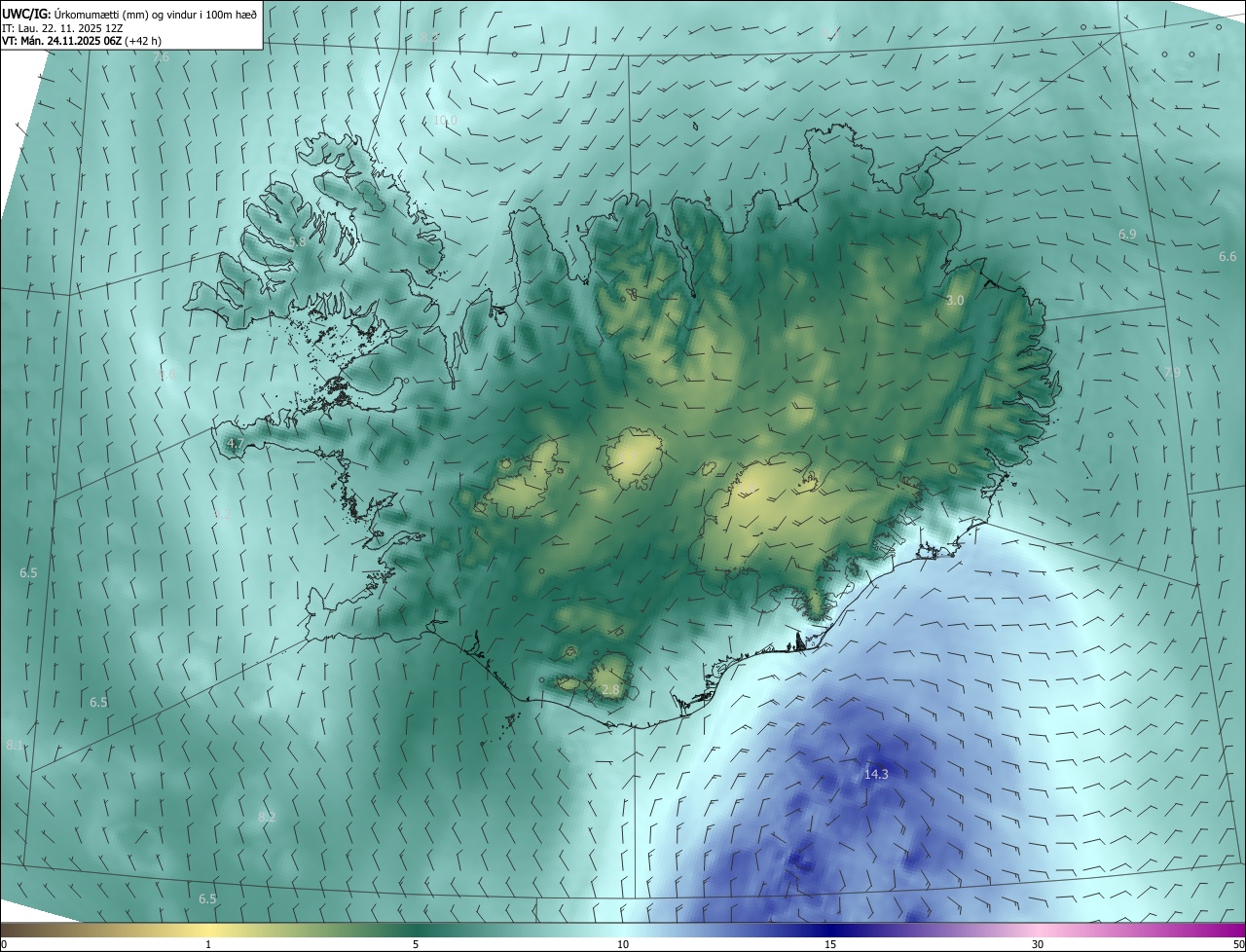This screenshot has width=1246, height=952.
Task: Click the 10.0 value label
Action: [445, 120]
